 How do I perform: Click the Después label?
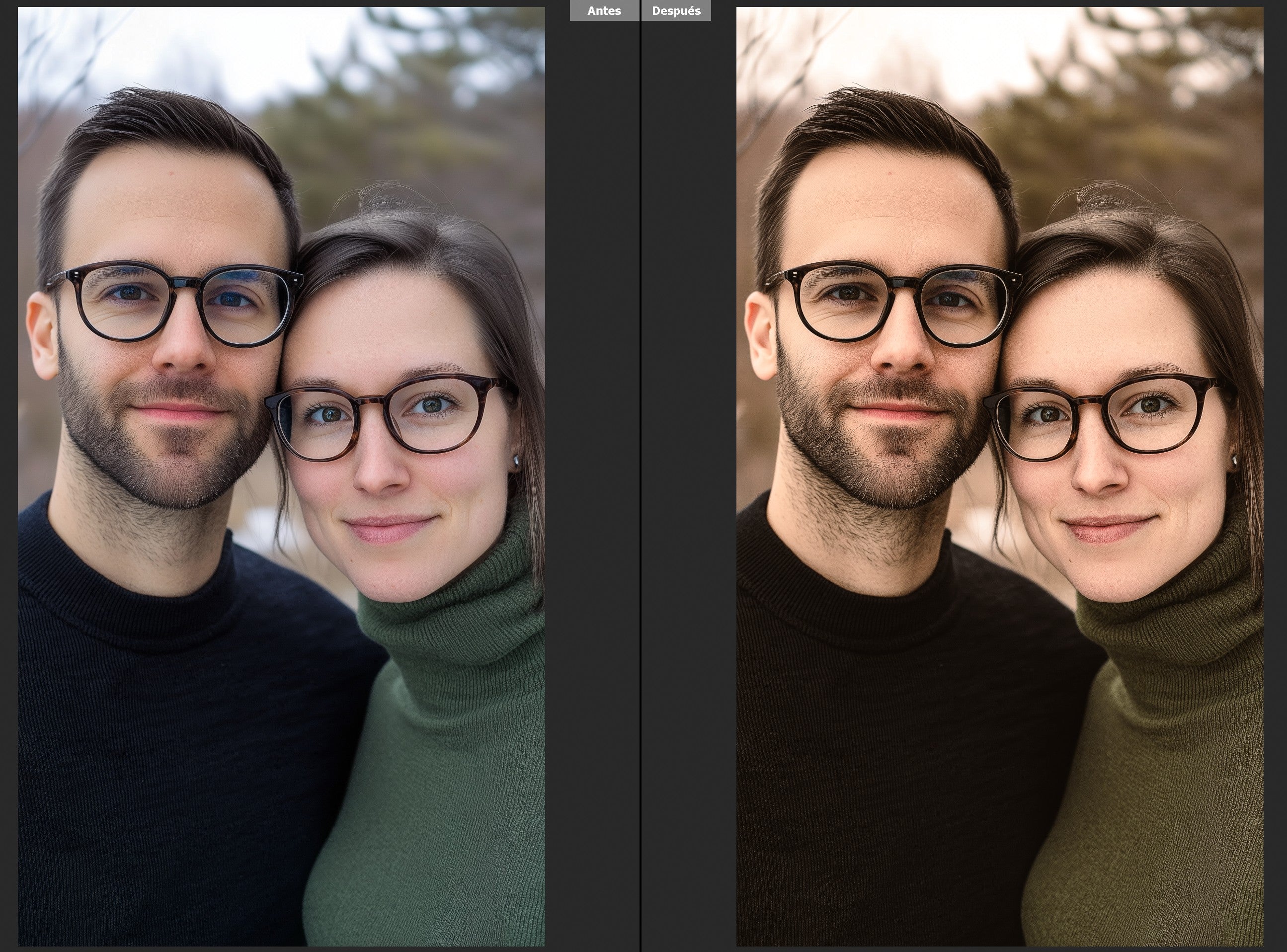[676, 11]
